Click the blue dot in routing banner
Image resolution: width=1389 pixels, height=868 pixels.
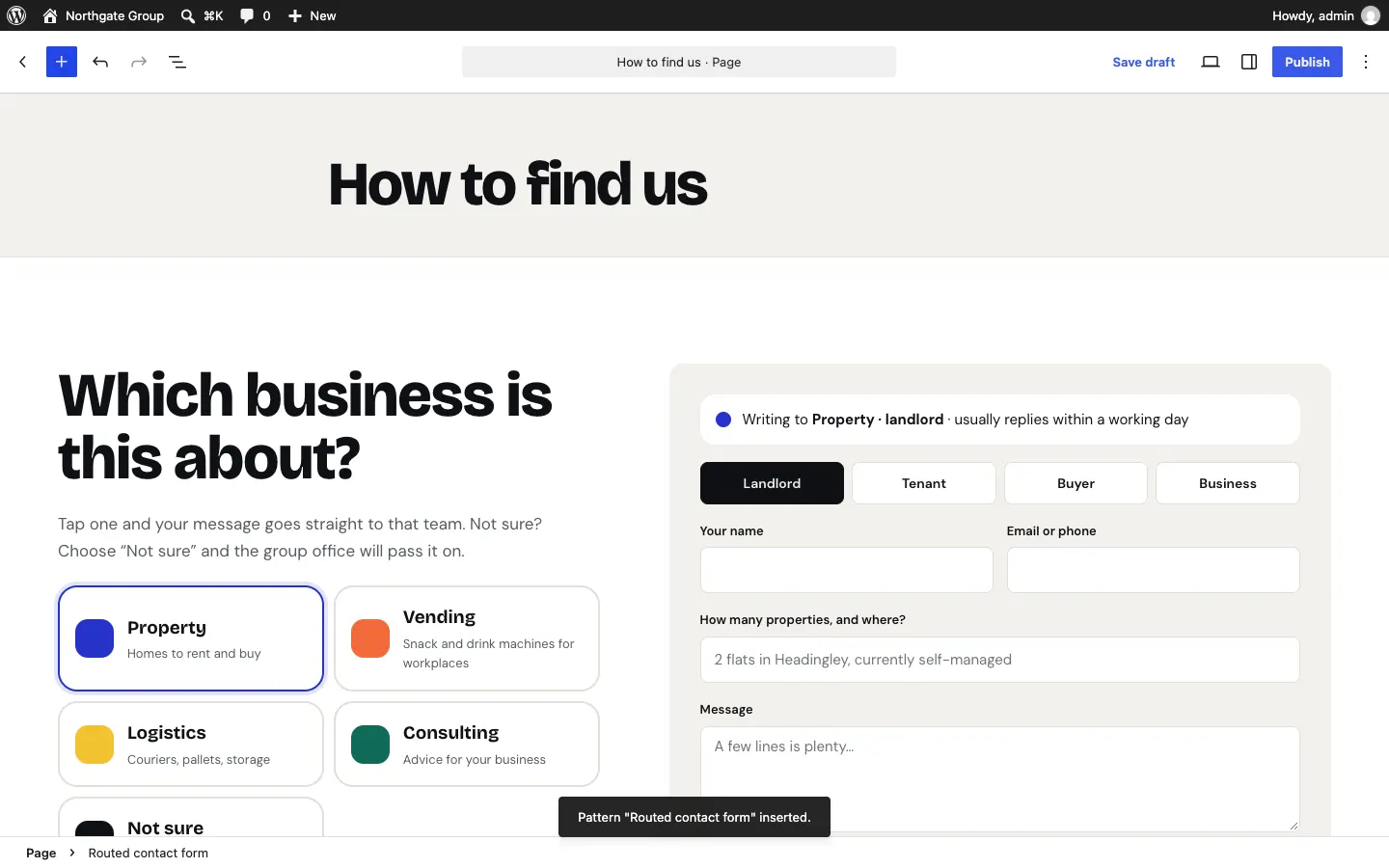[x=723, y=420]
